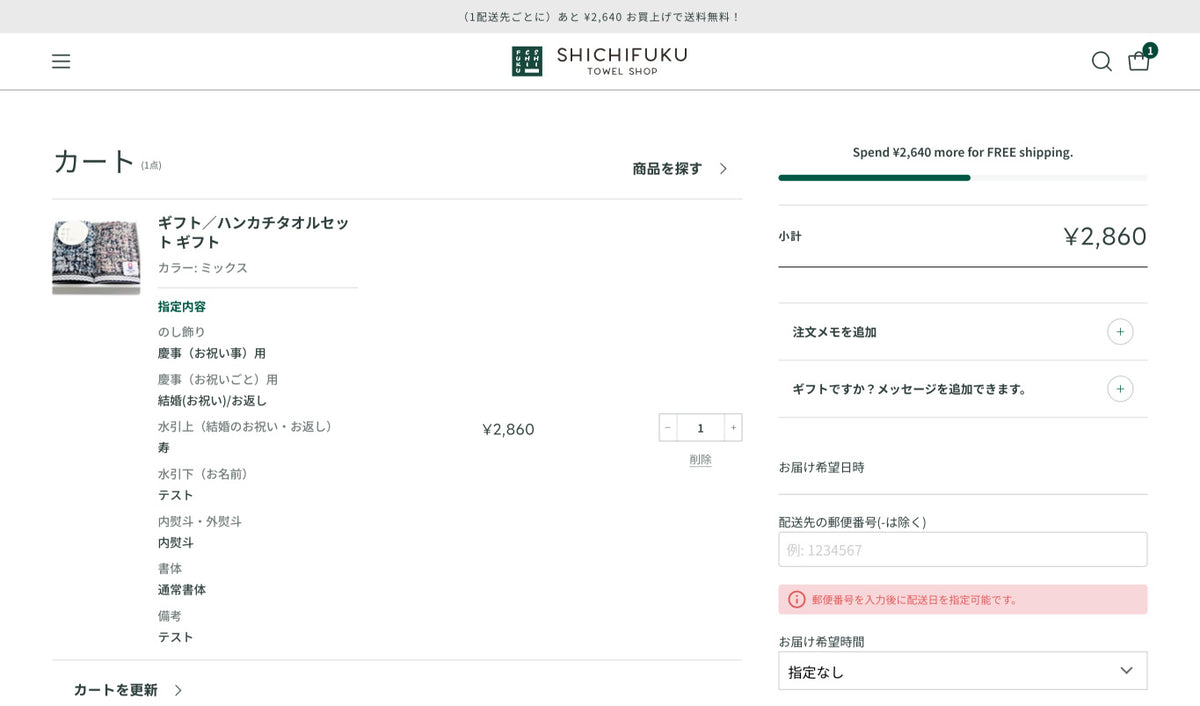Click the postal code input field
Image resolution: width=1200 pixels, height=706 pixels.
point(962,550)
